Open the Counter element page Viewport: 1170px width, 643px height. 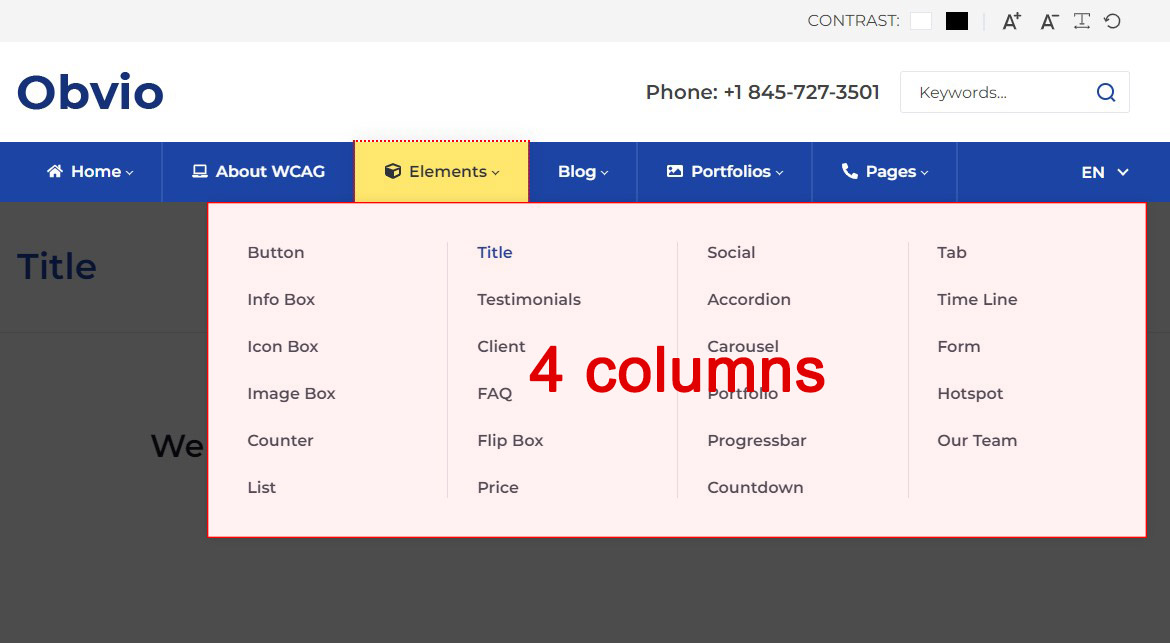(281, 441)
